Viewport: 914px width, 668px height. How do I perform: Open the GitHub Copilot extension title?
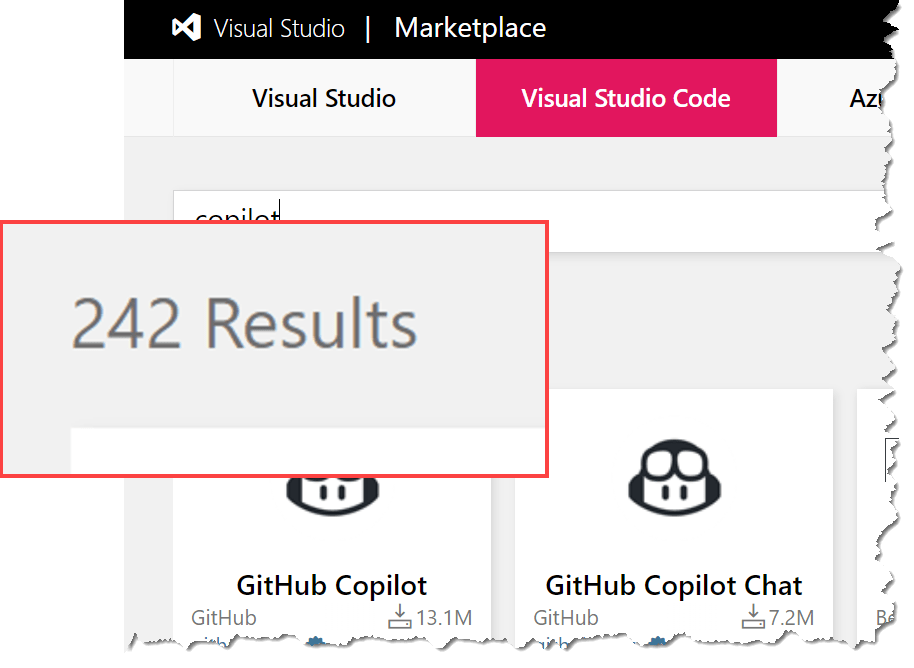point(332,585)
